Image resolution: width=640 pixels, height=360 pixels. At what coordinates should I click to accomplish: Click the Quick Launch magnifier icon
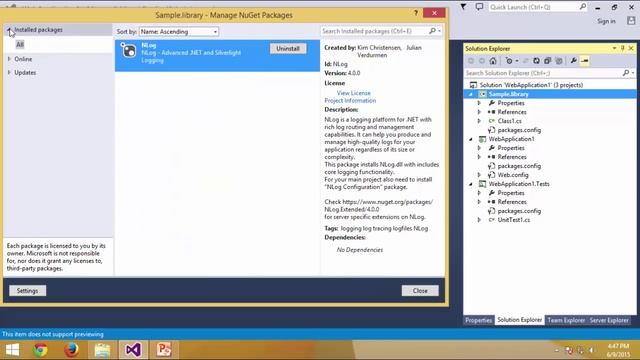click(x=583, y=7)
